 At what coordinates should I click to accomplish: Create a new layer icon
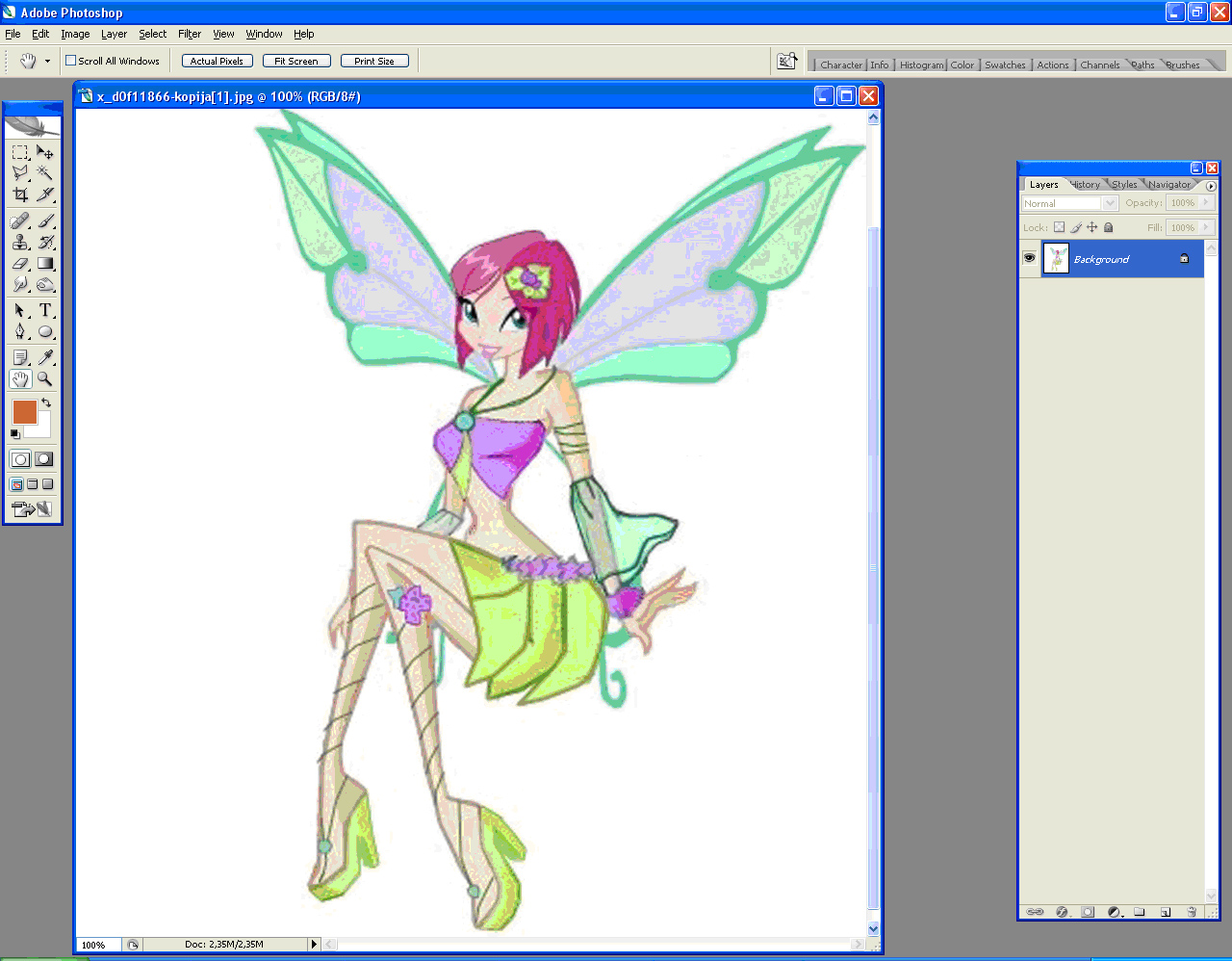pyautogui.click(x=1166, y=911)
